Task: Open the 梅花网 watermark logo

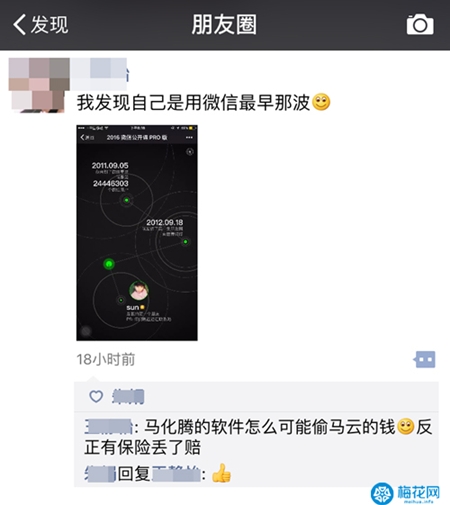Action: (x=405, y=493)
